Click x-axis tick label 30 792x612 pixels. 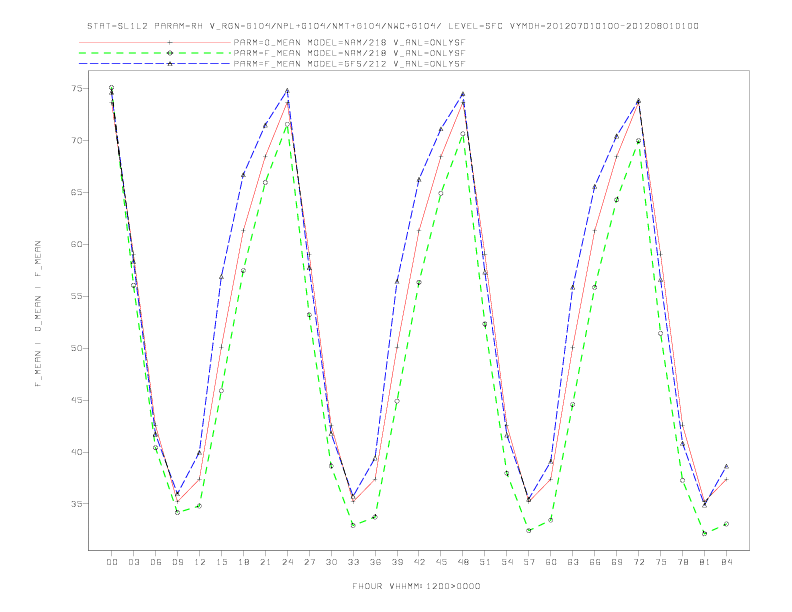(x=331, y=562)
